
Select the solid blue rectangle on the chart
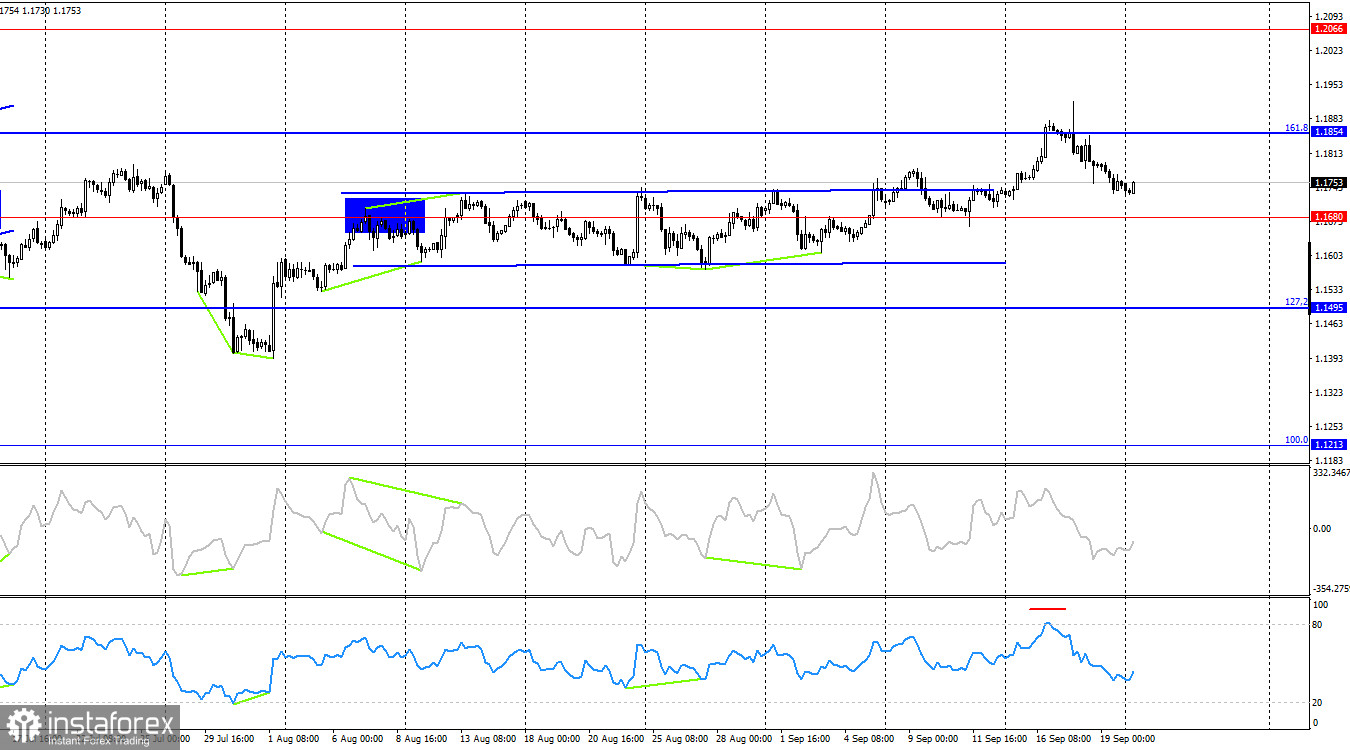pos(385,215)
